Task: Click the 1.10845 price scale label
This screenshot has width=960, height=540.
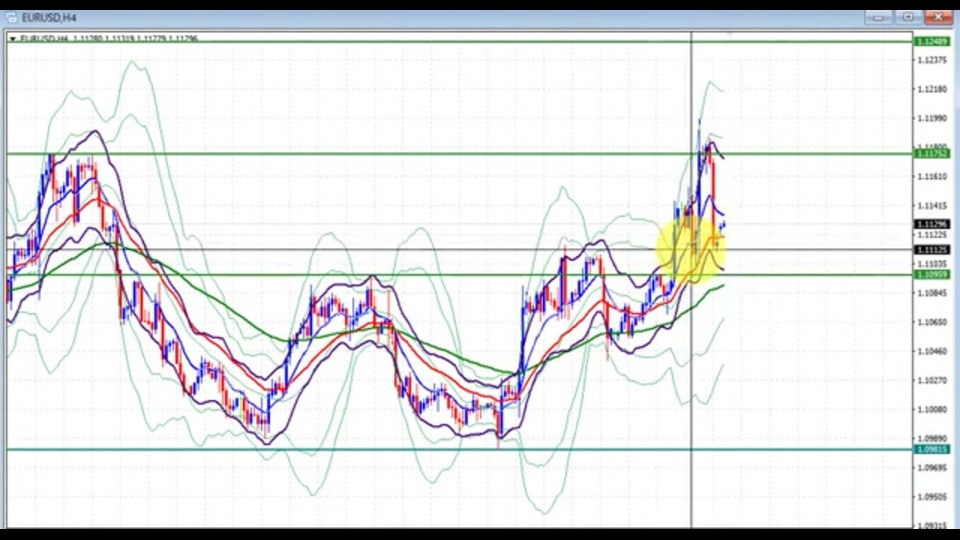Action: tap(932, 293)
